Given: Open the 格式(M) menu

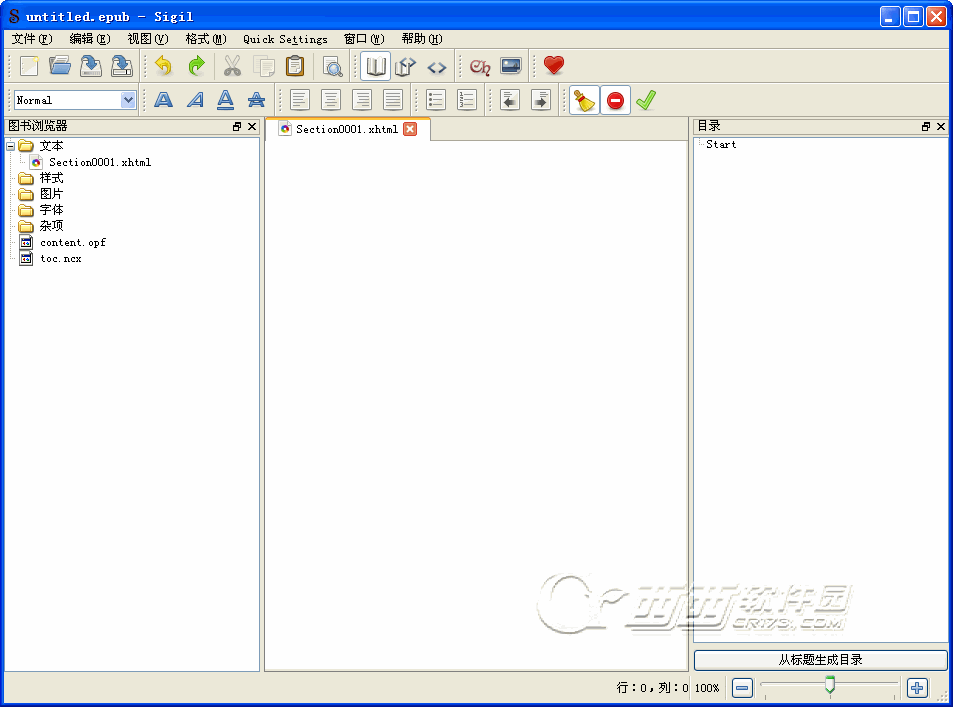Looking at the screenshot, I should click(x=205, y=39).
